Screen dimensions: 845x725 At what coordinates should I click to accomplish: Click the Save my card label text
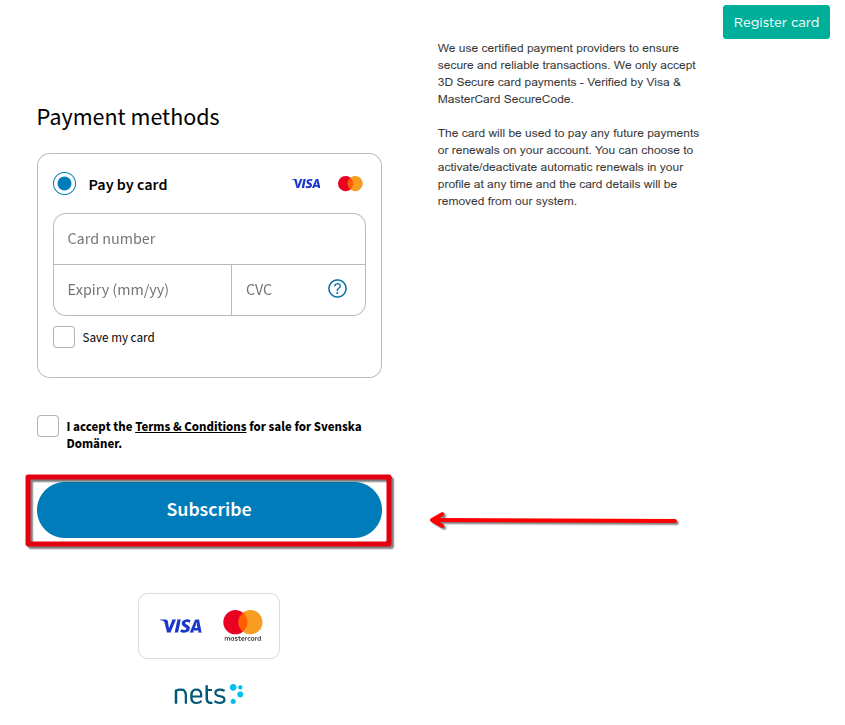click(x=118, y=338)
